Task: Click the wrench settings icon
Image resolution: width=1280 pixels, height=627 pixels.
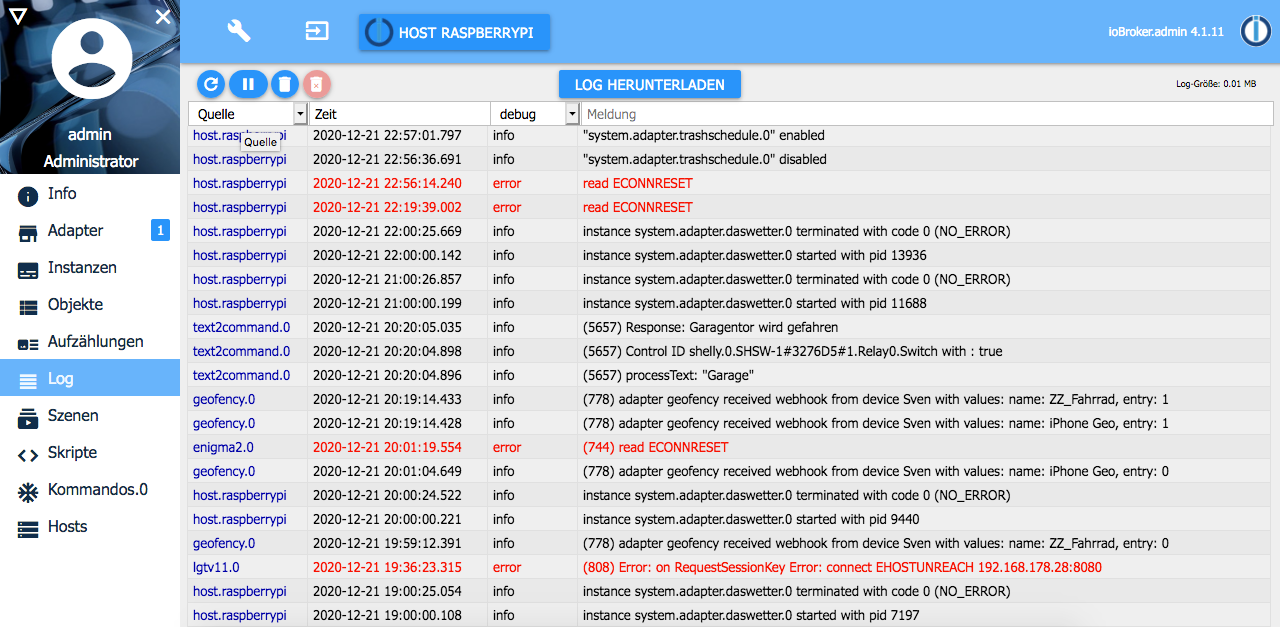Action: click(239, 31)
